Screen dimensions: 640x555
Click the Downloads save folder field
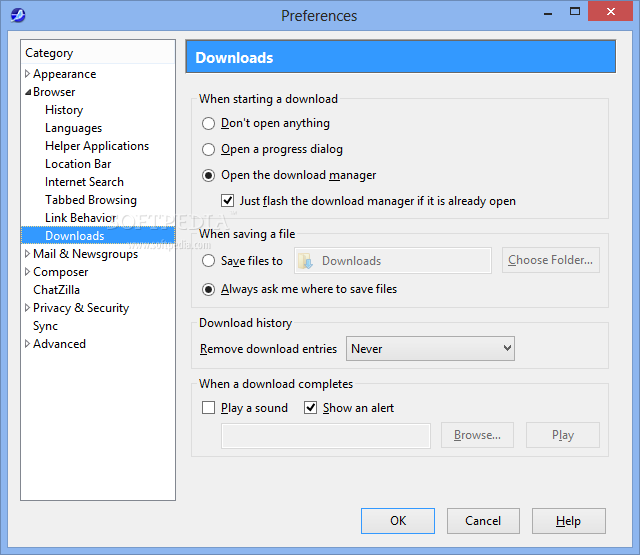pos(393,261)
